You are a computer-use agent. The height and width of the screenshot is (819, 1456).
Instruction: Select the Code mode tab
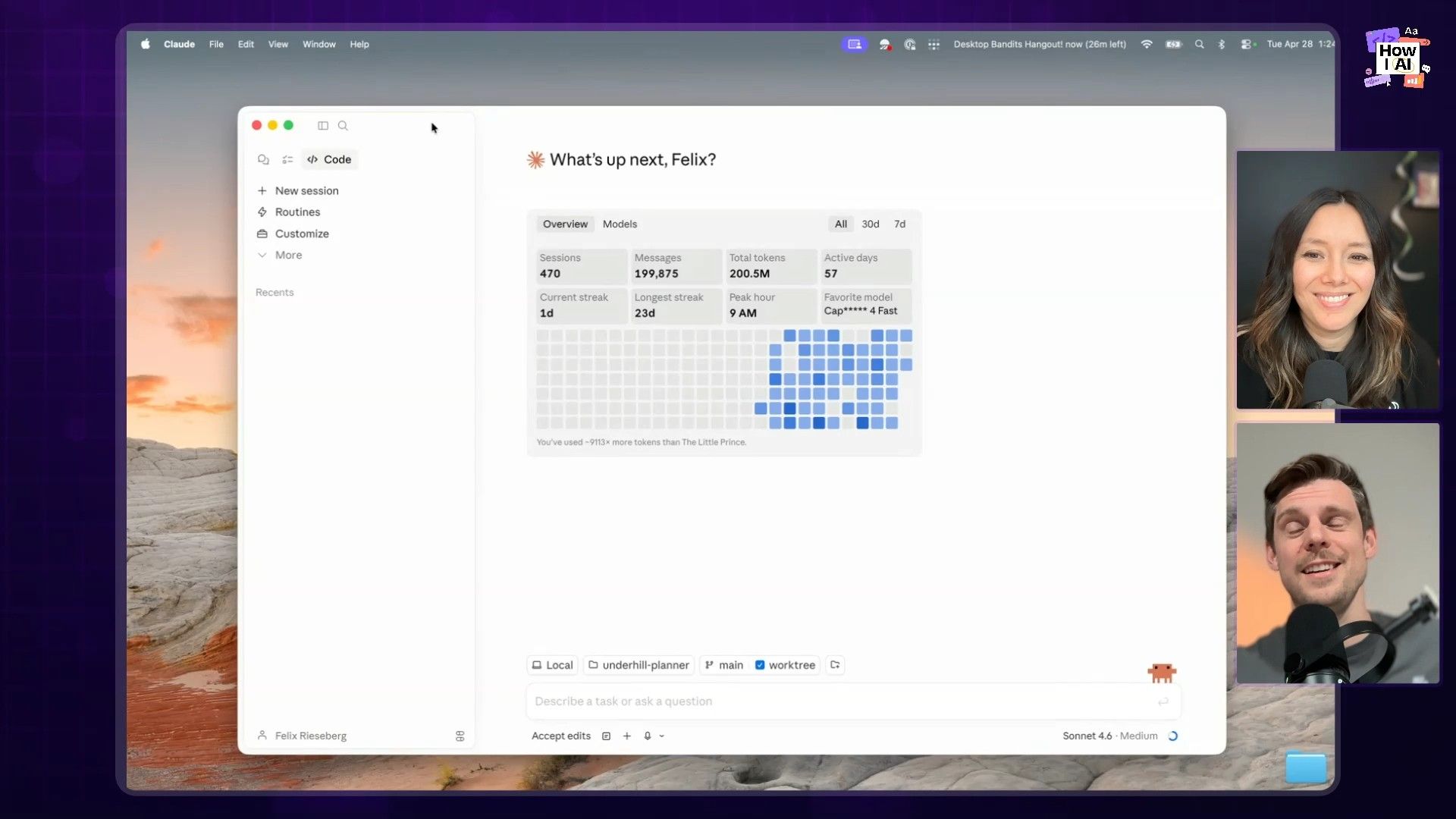[330, 159]
